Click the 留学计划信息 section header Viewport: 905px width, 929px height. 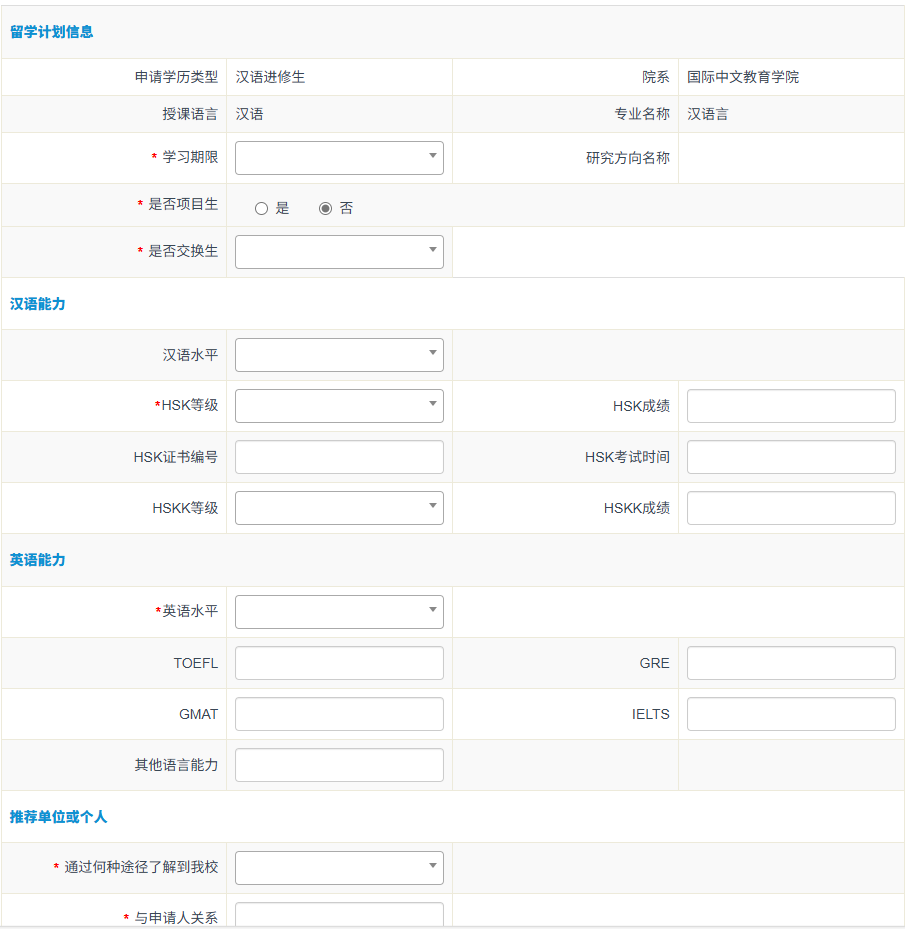pos(52,32)
